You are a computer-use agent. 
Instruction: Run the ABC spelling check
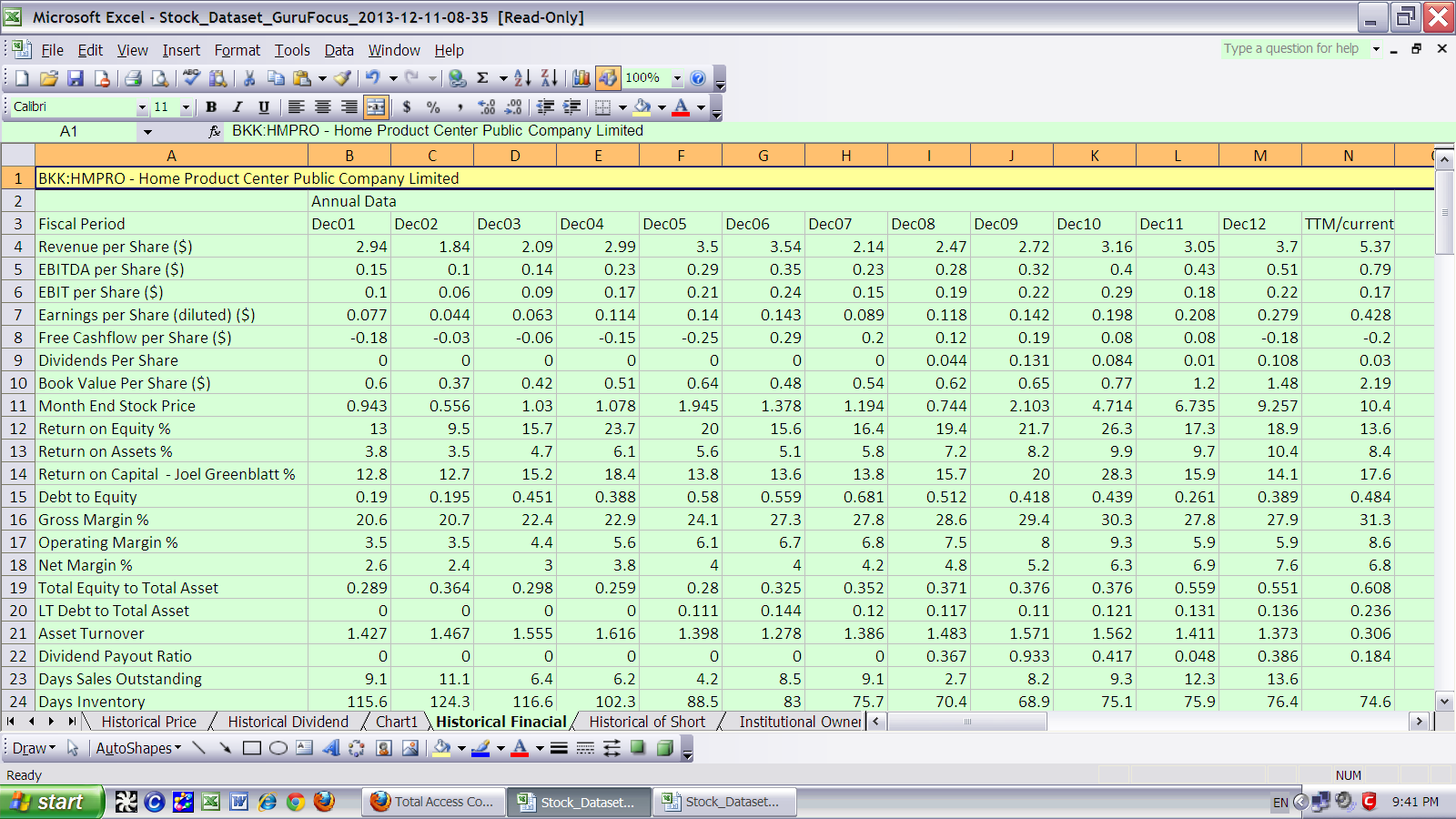point(191,78)
